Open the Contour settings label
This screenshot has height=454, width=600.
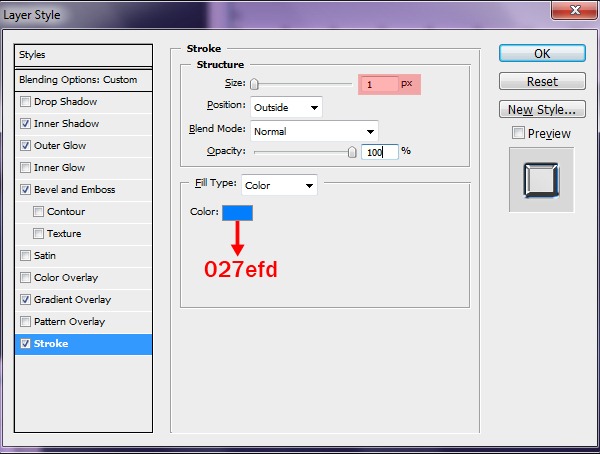[x=66, y=211]
